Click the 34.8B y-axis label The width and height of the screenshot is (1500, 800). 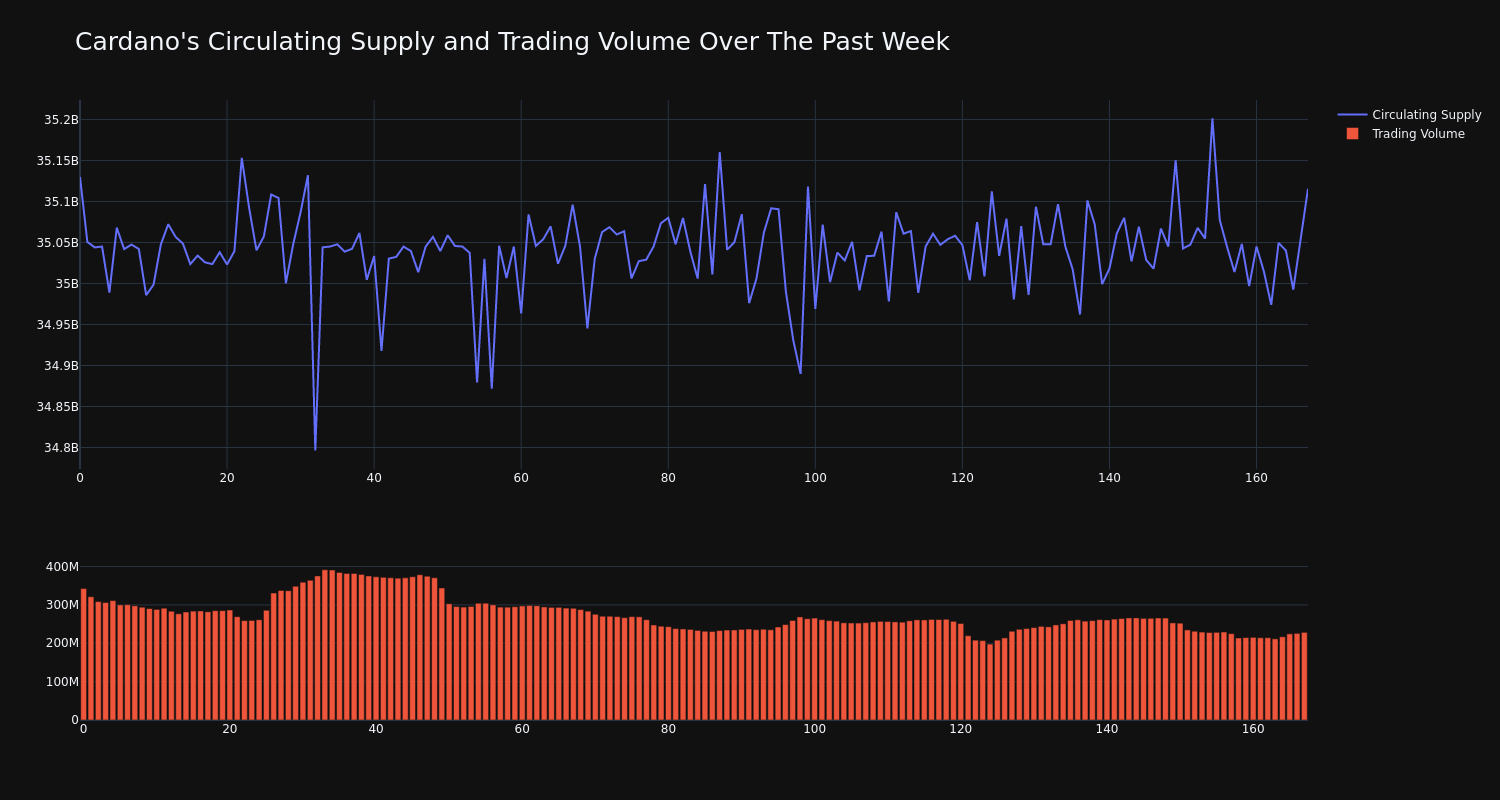(x=61, y=448)
